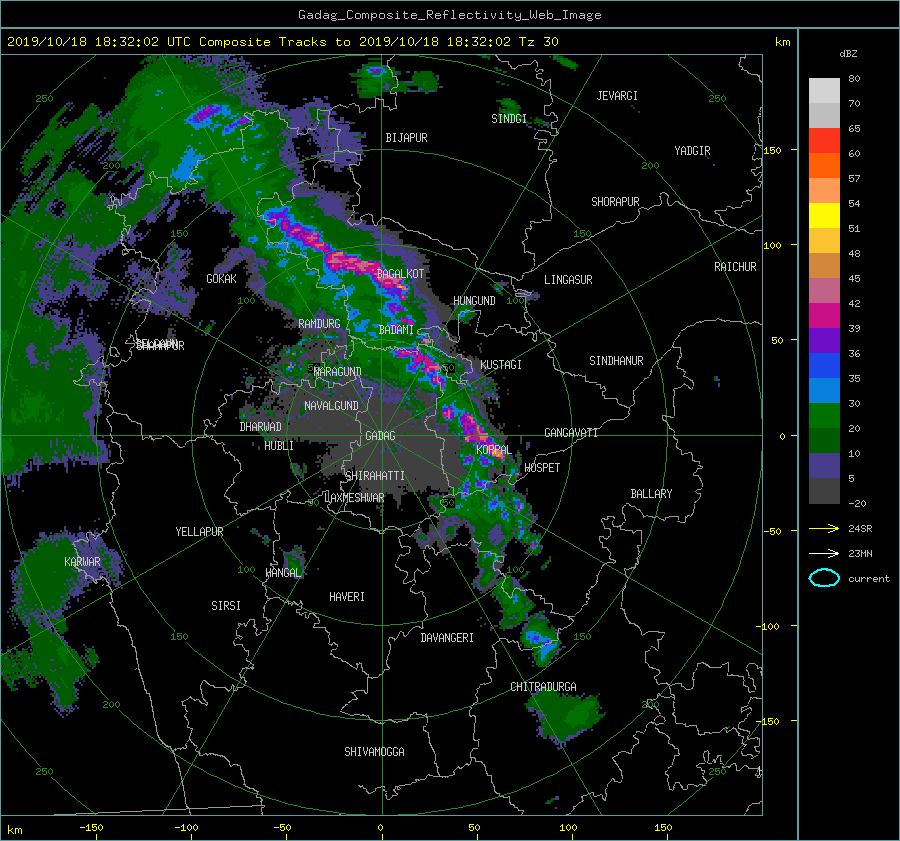Click the RAICHUR city label
This screenshot has width=900, height=841.
[735, 267]
